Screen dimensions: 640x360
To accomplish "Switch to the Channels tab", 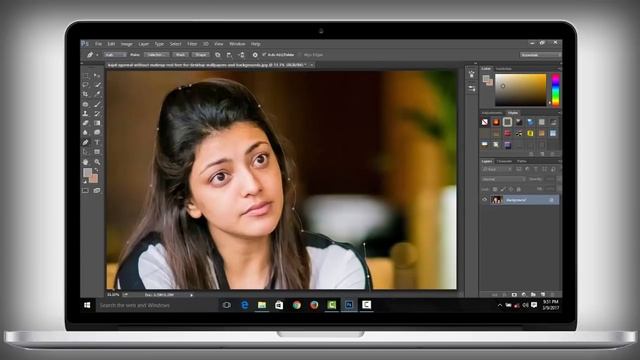I will point(504,161).
